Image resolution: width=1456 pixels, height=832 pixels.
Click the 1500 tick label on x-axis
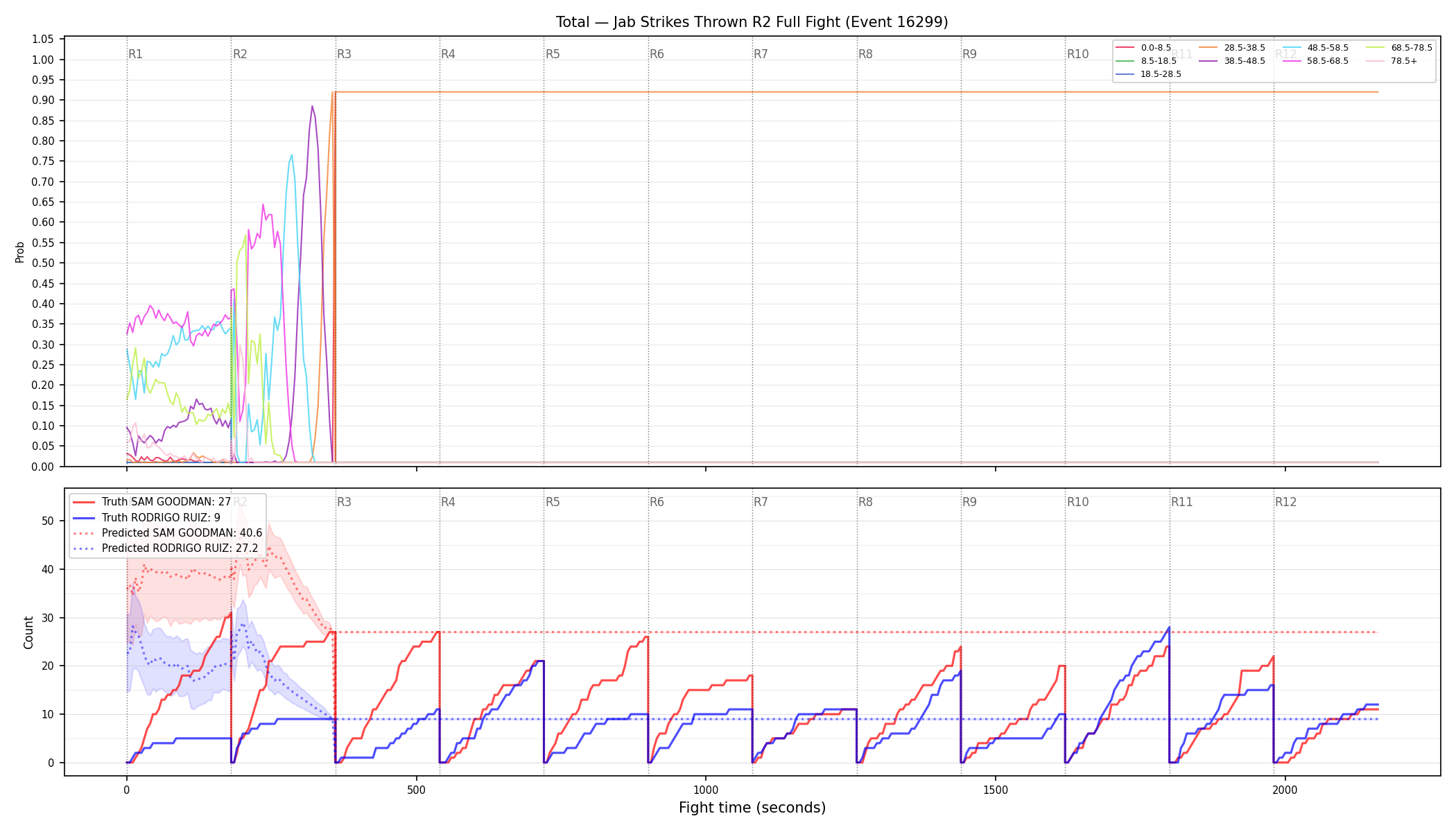click(996, 790)
